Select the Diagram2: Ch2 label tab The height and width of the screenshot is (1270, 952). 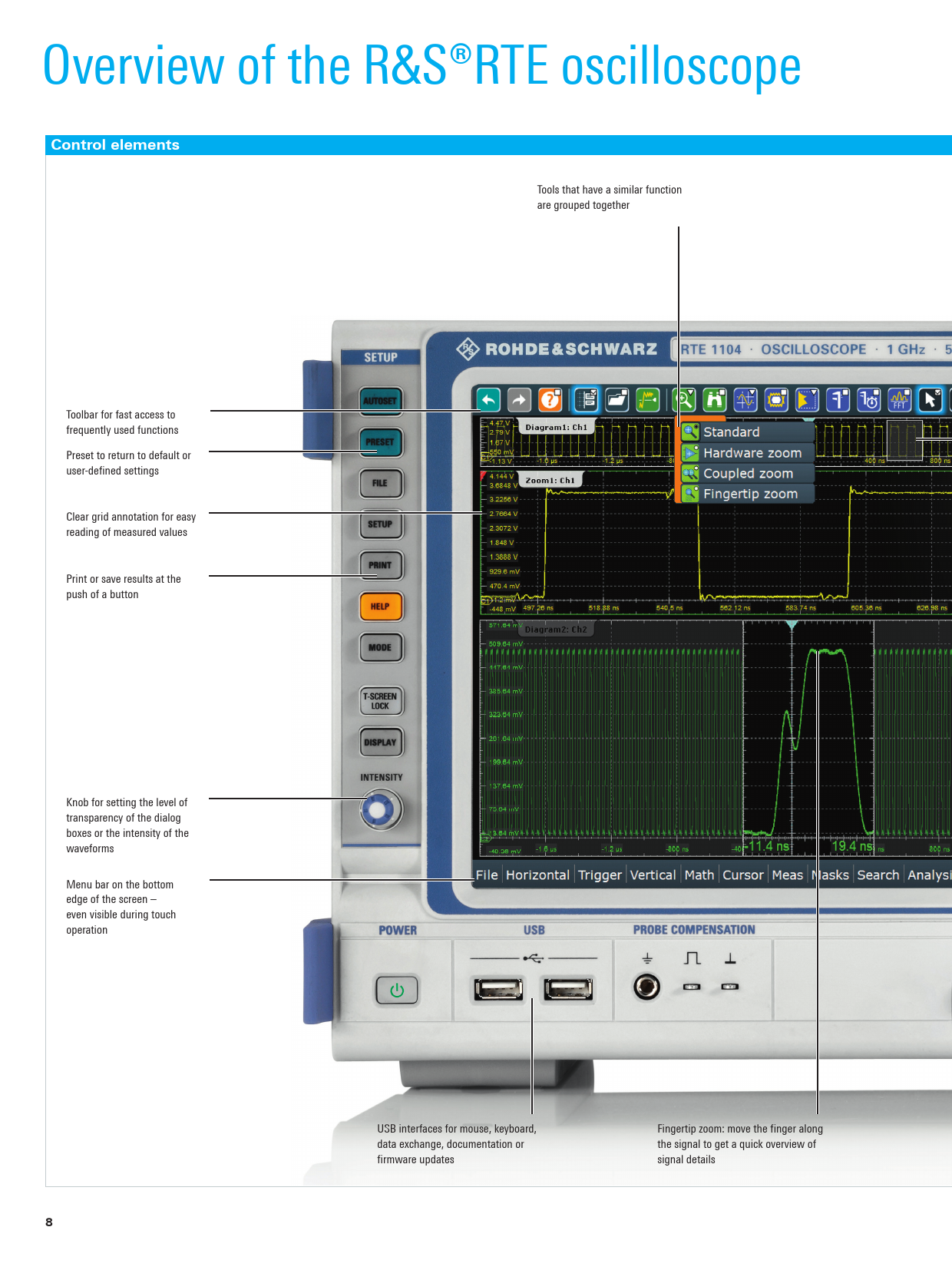pos(556,630)
